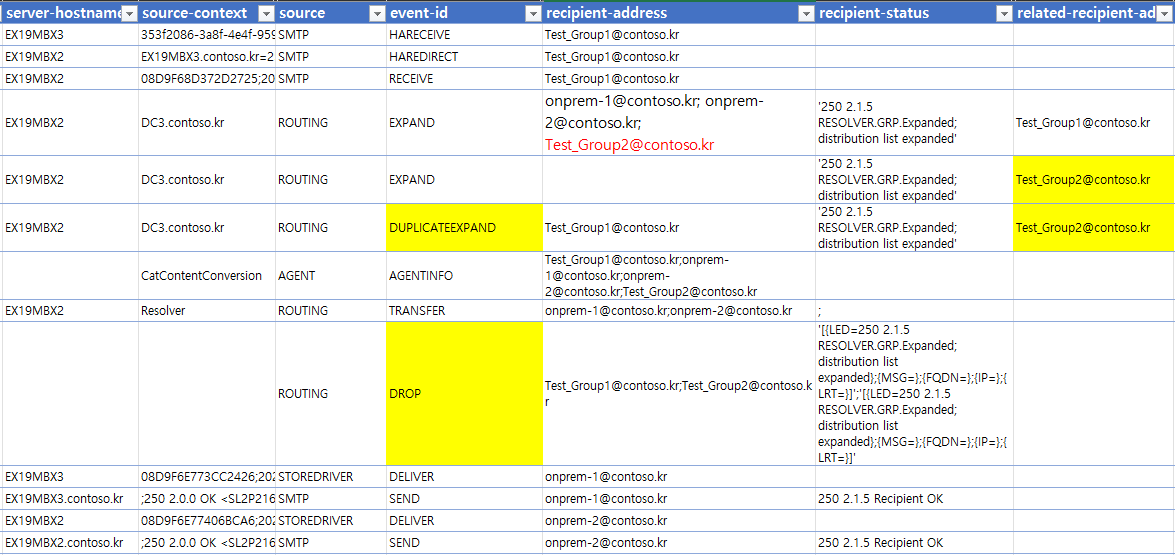Image resolution: width=1175 pixels, height=555 pixels.
Task: Select the CatContentConversion cell
Action: pos(207,276)
